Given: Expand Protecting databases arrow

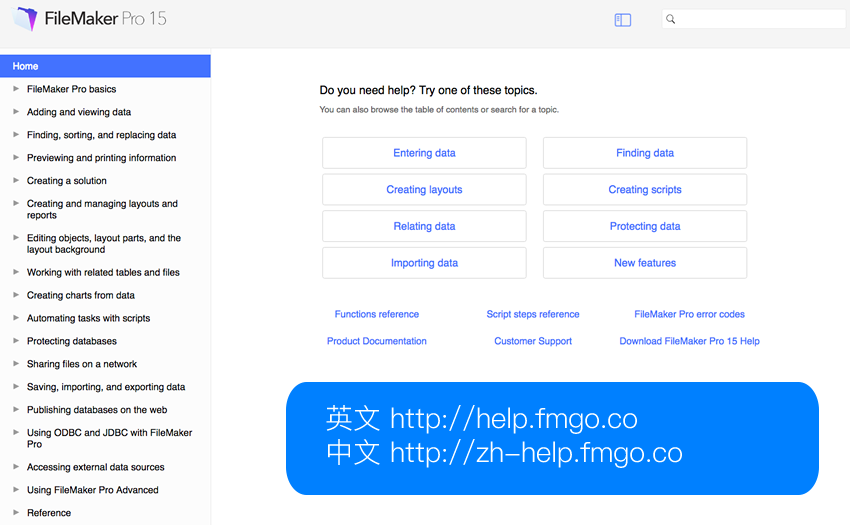Looking at the screenshot, I should click(x=16, y=340).
